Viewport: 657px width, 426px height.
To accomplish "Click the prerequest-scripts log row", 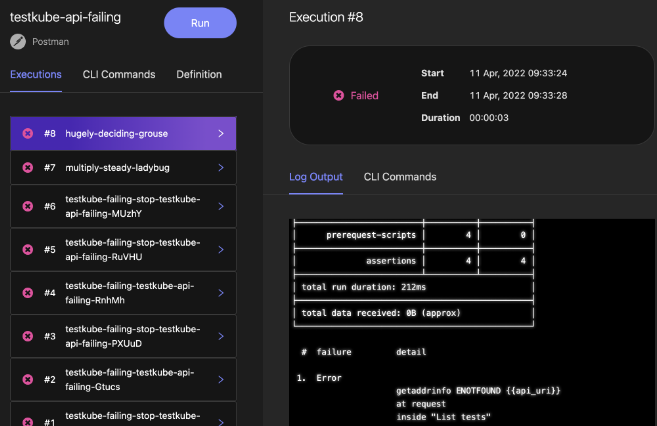I will point(414,235).
